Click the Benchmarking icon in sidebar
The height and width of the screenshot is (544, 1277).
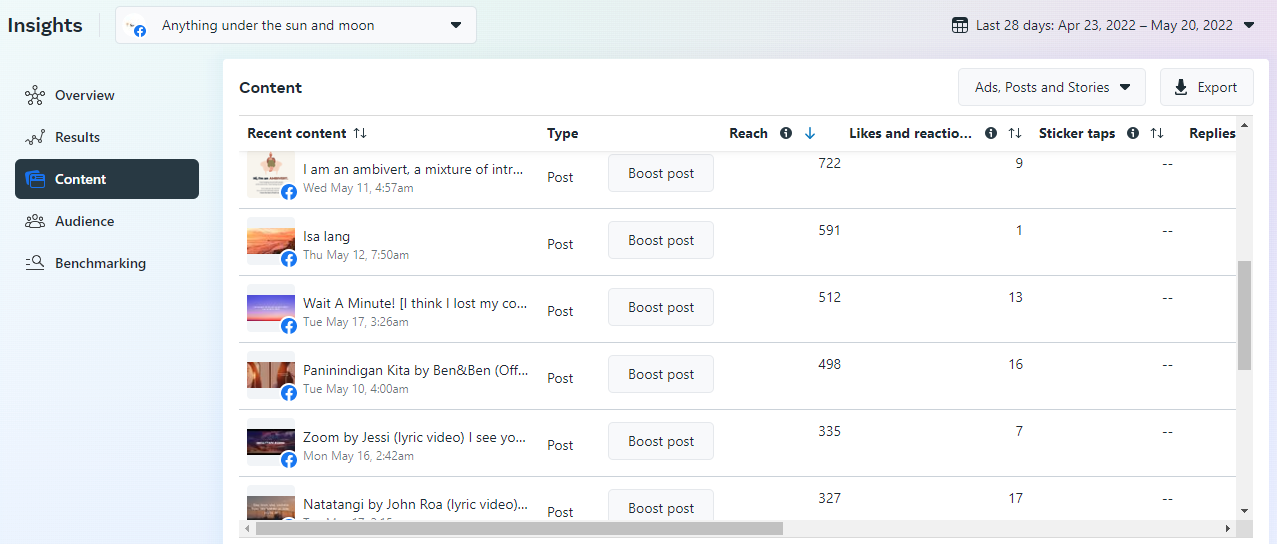click(36, 264)
